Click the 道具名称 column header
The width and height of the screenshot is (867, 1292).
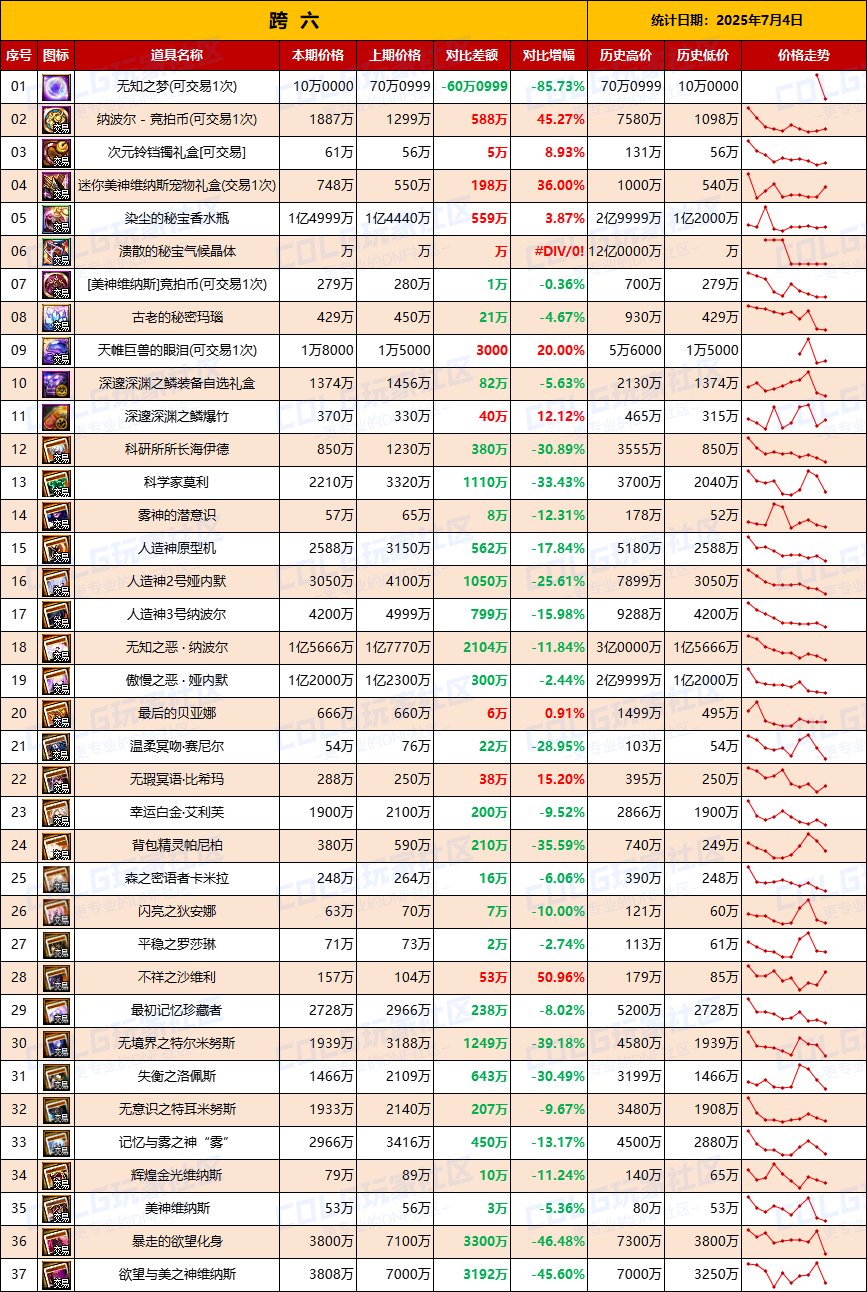[x=177, y=55]
